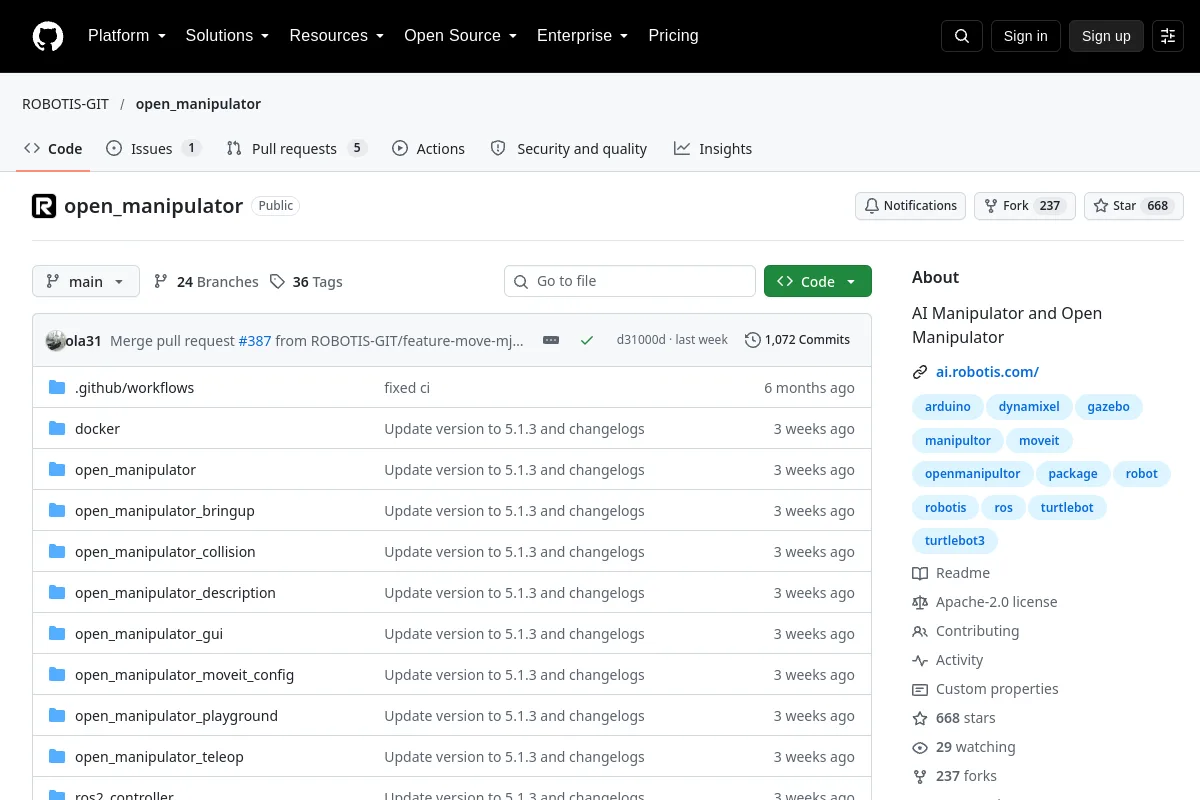
Task: Open commit hash d31000d
Action: [x=641, y=340]
